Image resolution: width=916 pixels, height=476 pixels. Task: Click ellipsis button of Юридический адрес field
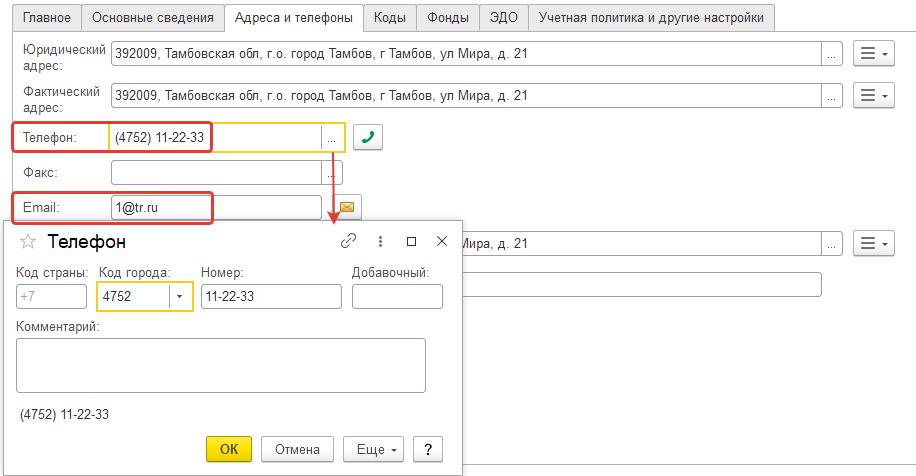830,54
